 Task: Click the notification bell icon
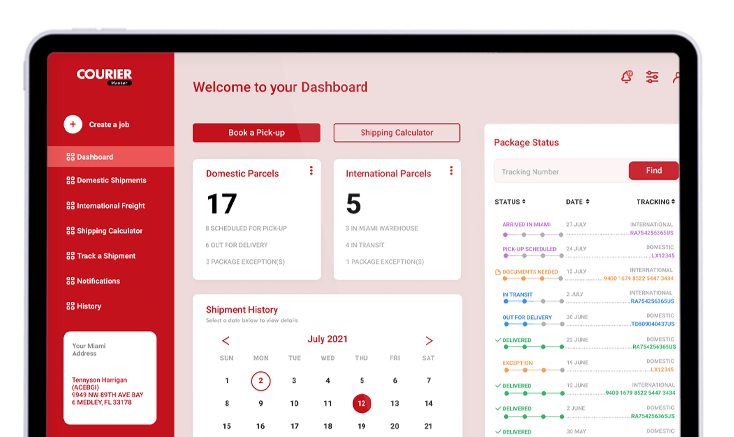click(627, 77)
